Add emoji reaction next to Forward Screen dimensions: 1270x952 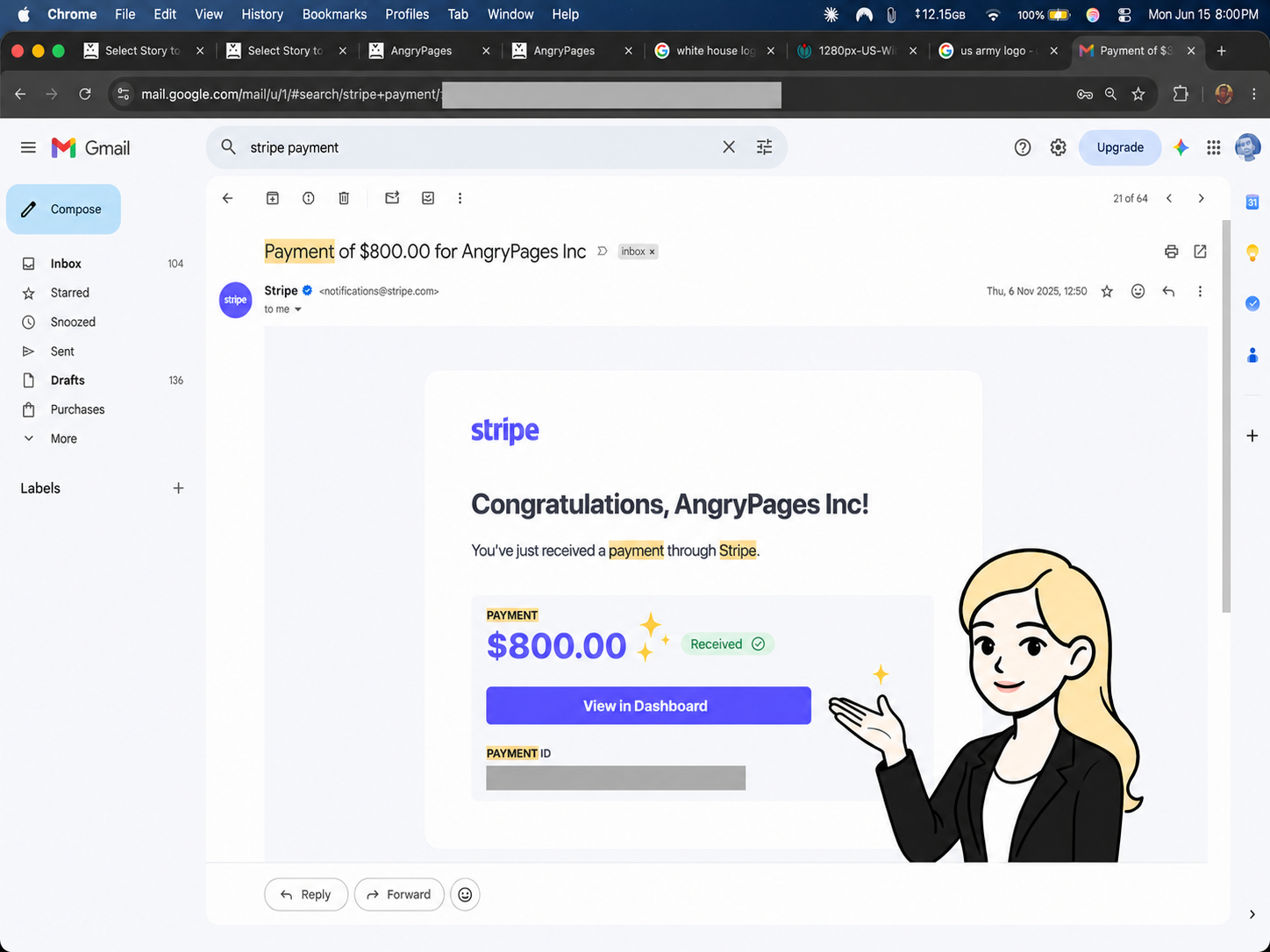click(x=465, y=894)
